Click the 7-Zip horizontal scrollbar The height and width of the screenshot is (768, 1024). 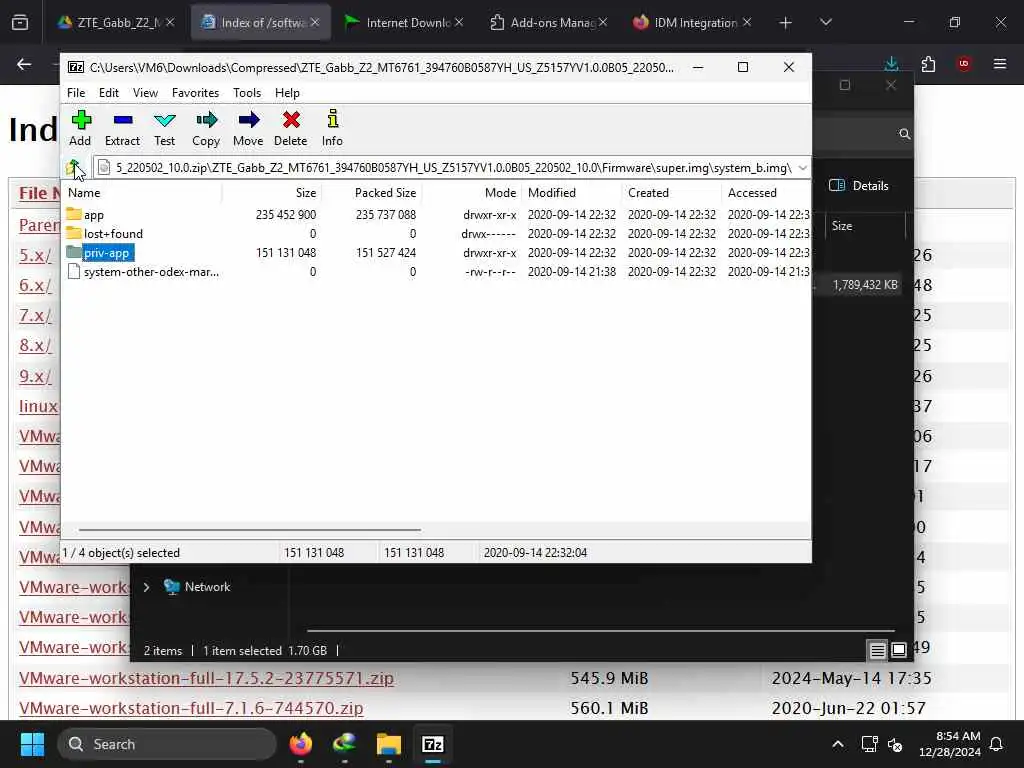point(249,530)
